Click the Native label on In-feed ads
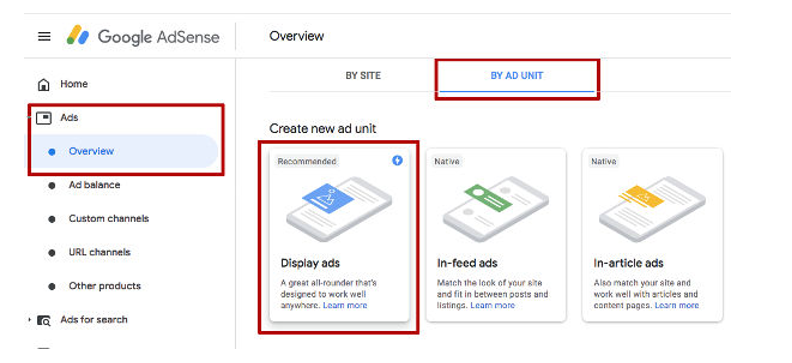Screen dimensions: 792x363 (447, 162)
